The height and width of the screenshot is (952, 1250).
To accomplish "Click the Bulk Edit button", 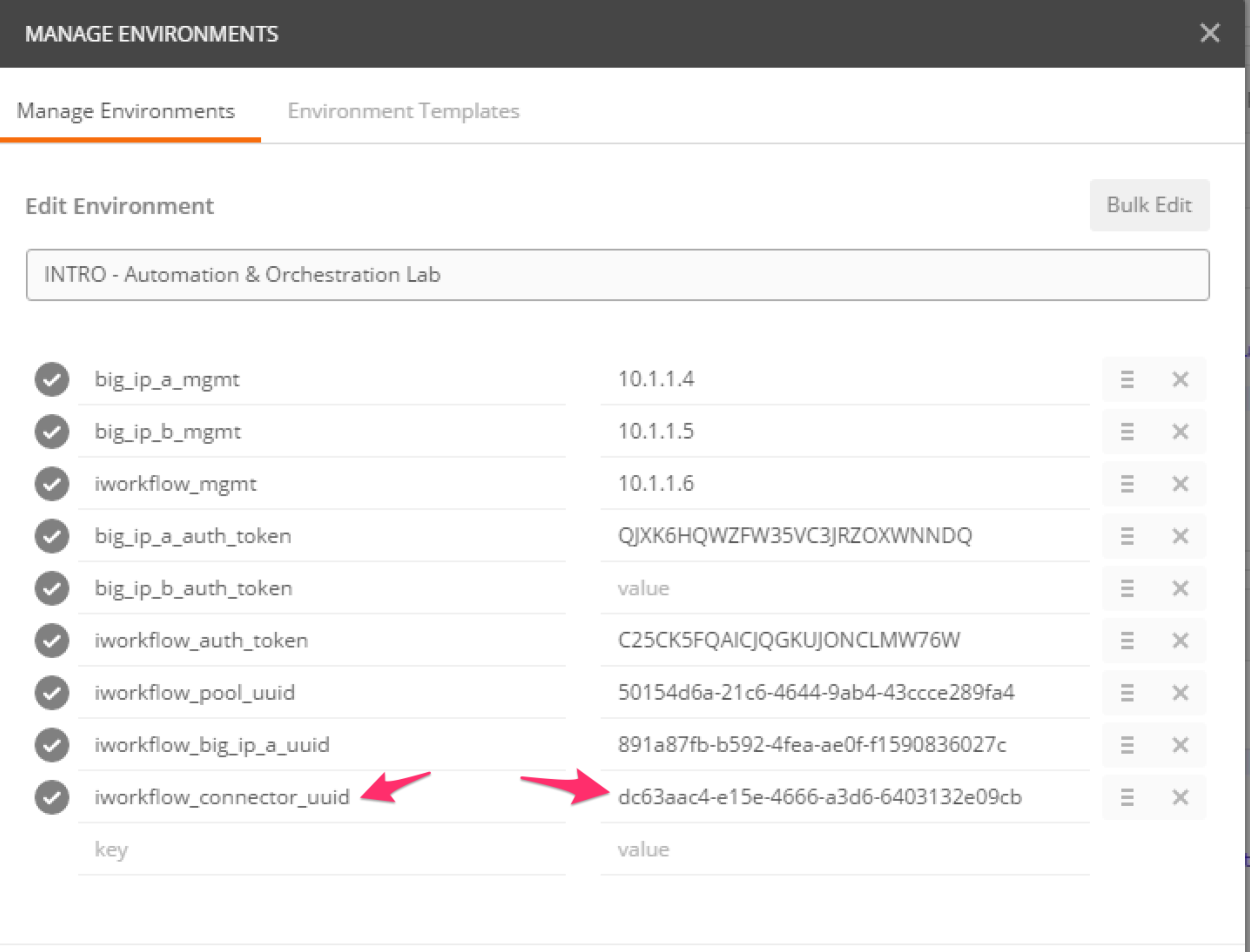I will (x=1149, y=205).
